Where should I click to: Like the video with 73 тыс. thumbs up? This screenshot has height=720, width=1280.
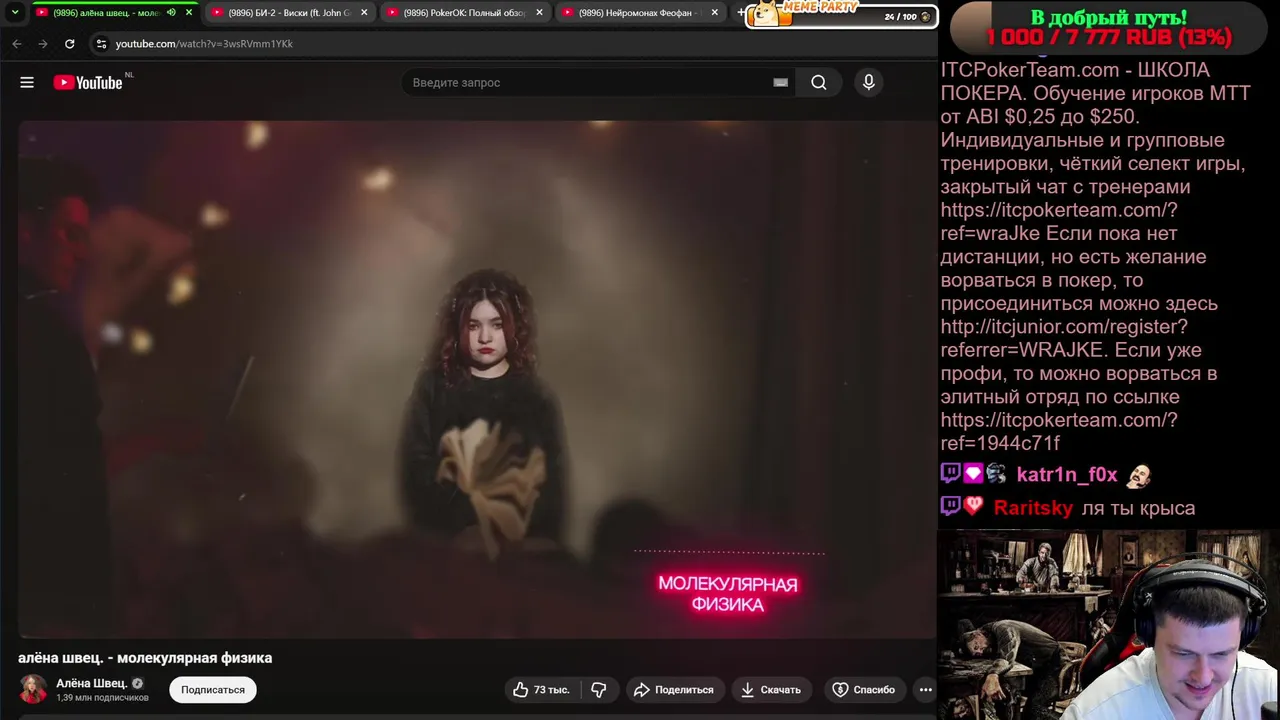point(541,690)
